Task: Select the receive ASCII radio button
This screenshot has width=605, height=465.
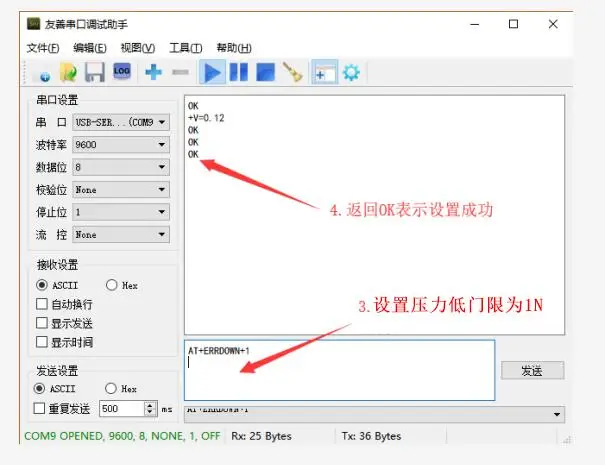Action: (42, 285)
